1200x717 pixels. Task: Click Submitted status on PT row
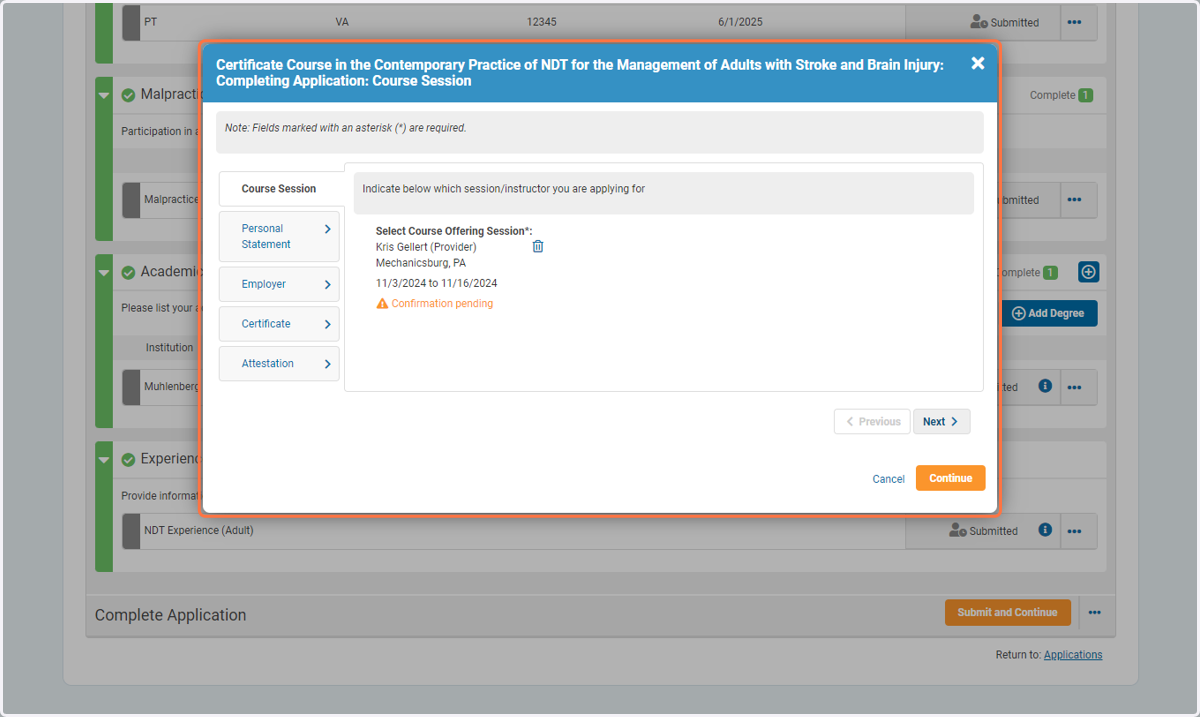(x=1005, y=22)
